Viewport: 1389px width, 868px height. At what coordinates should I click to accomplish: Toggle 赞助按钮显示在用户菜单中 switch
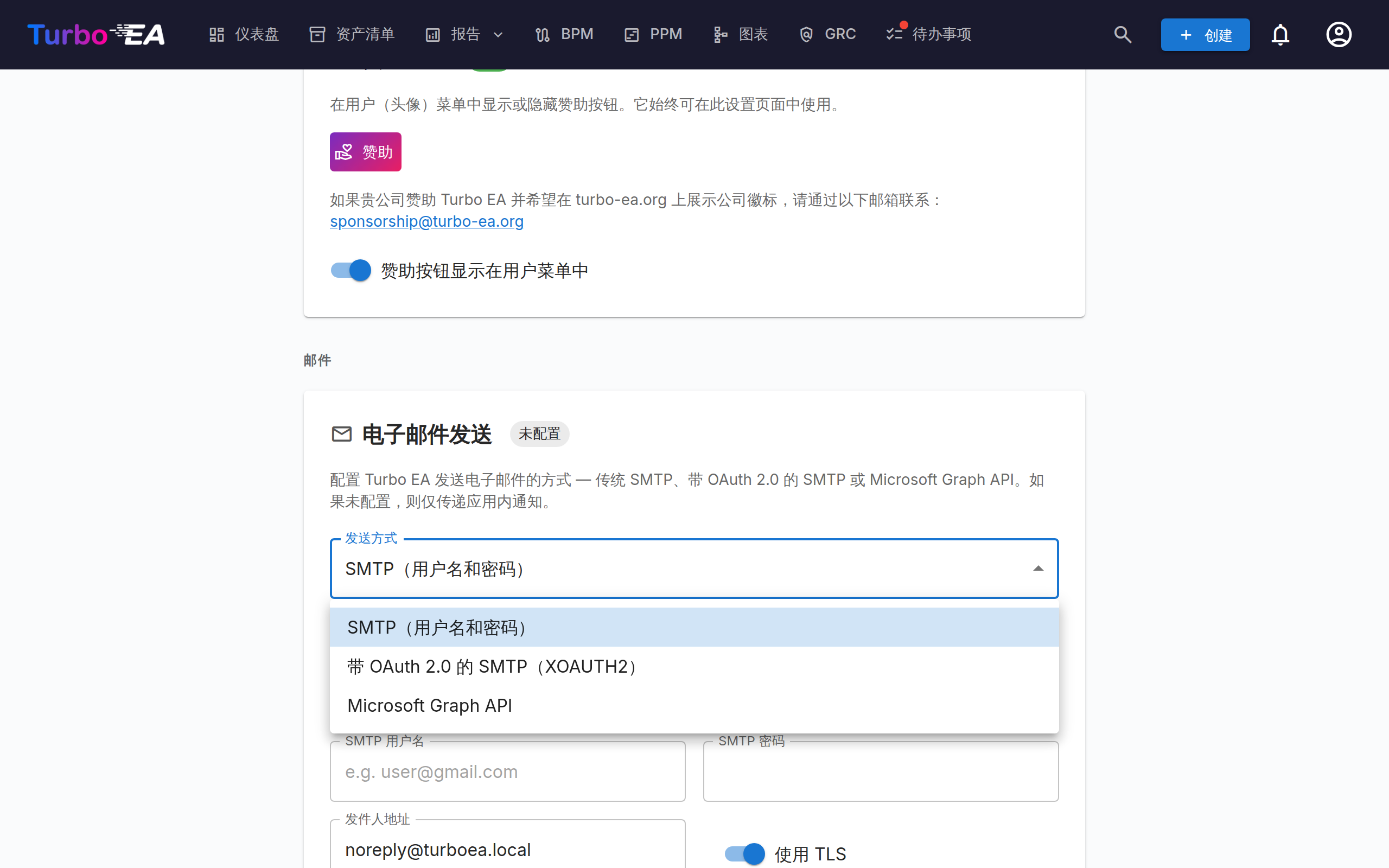[x=351, y=270]
